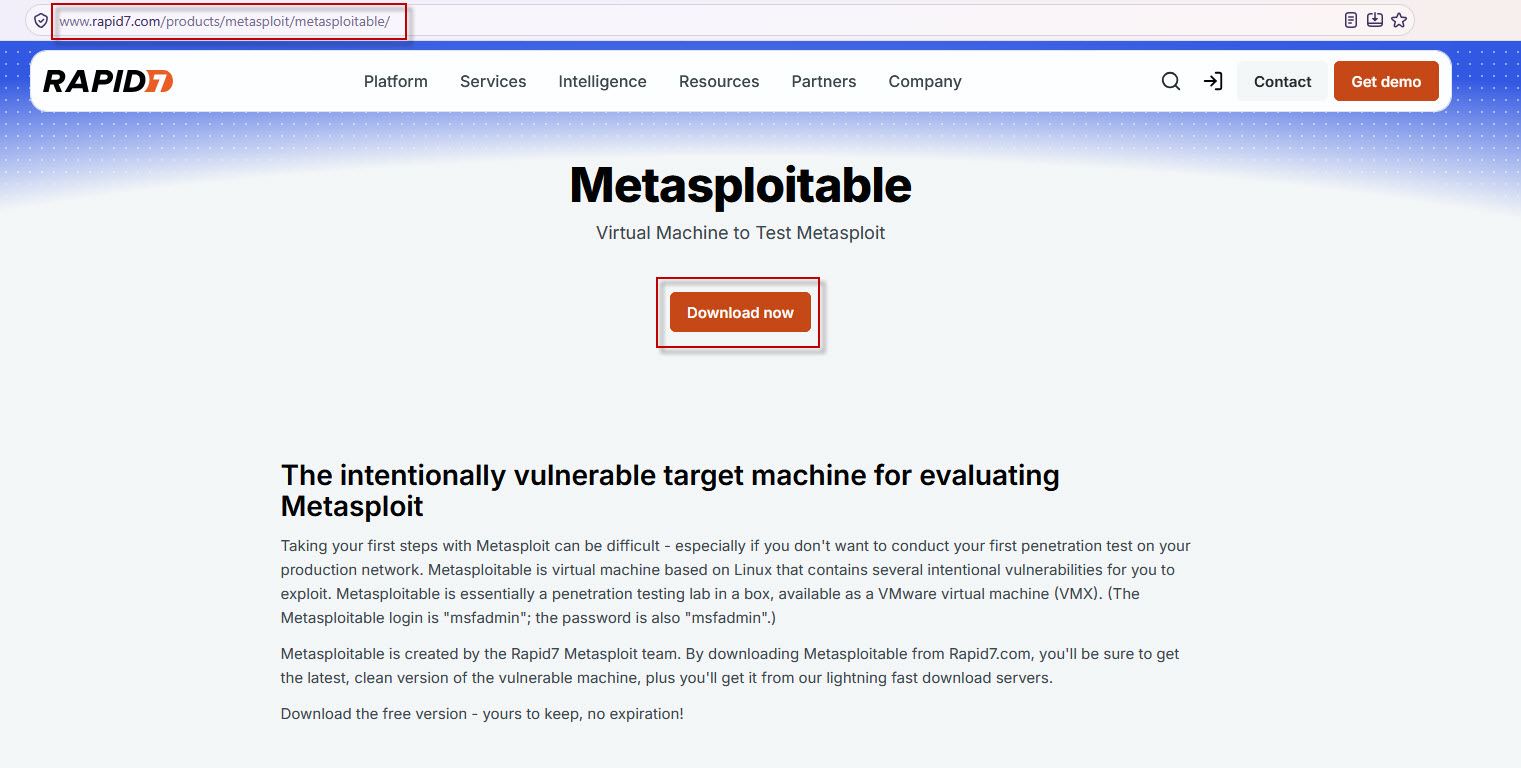The width and height of the screenshot is (1521, 768).
Task: Open the Company menu
Action: [x=925, y=82]
